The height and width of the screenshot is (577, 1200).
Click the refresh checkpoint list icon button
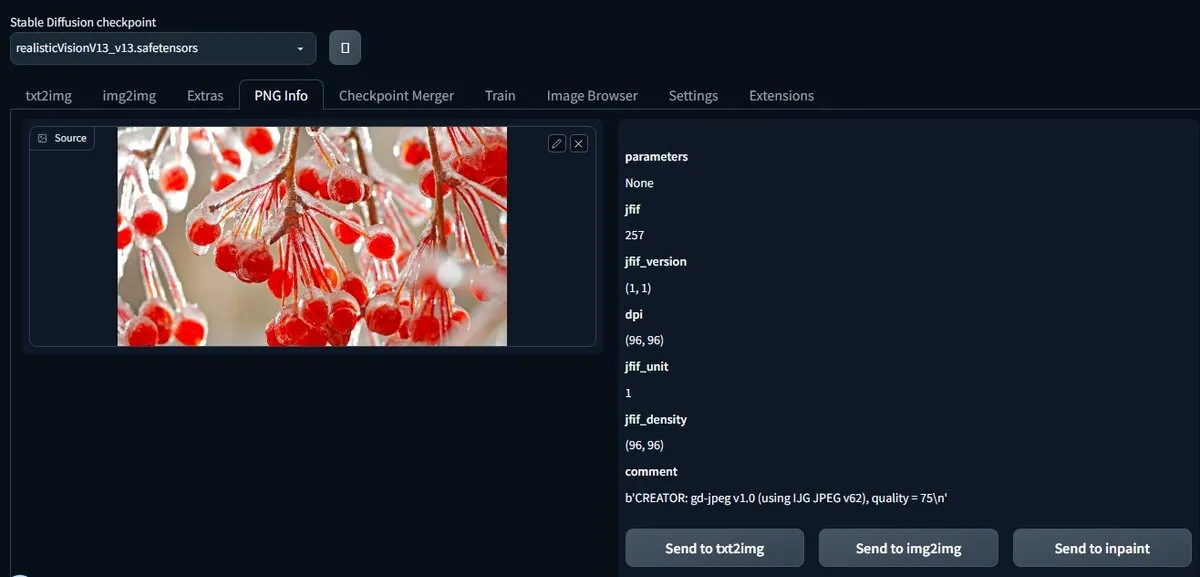[345, 48]
